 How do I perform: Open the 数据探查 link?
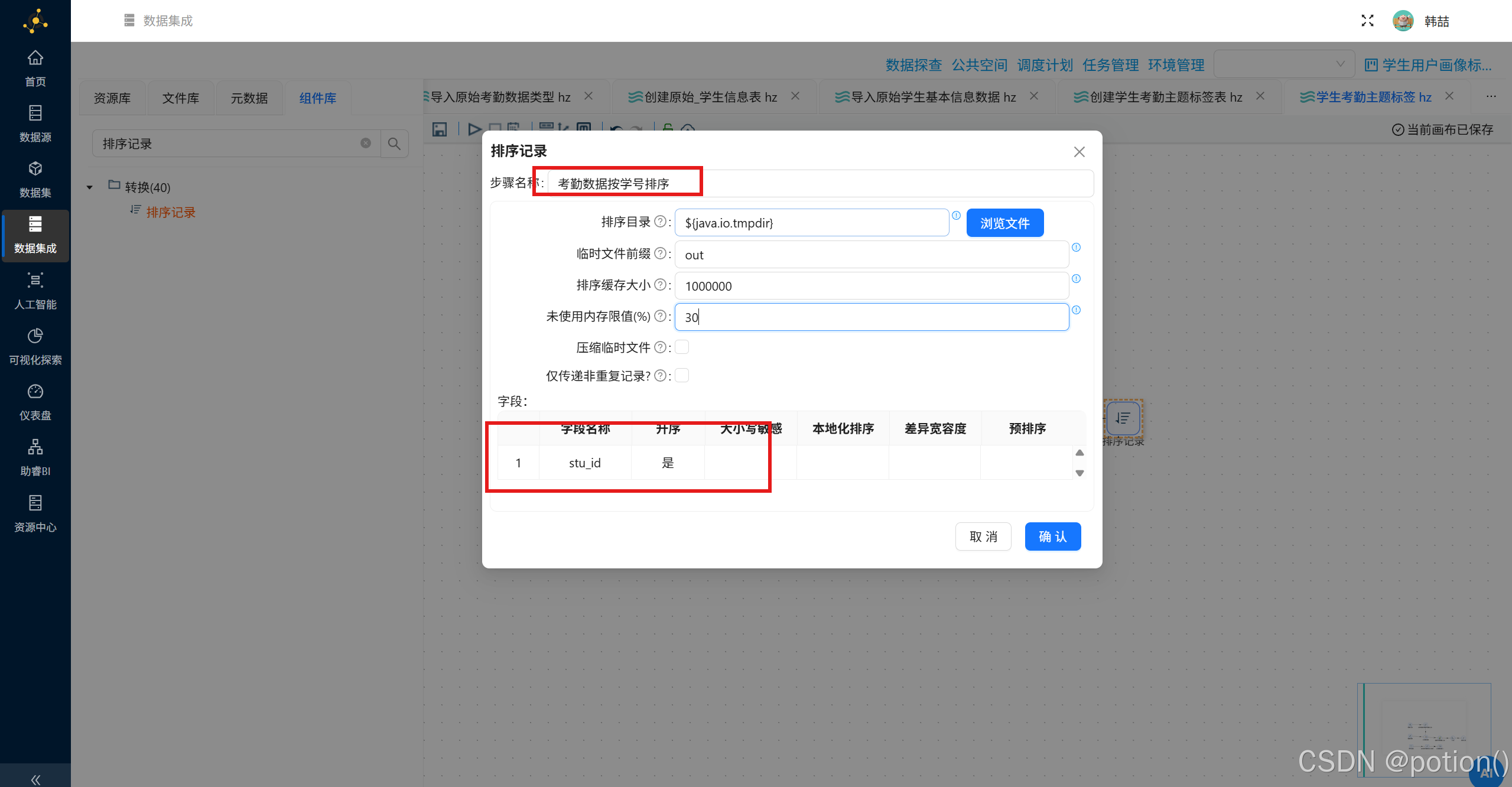tap(913, 65)
